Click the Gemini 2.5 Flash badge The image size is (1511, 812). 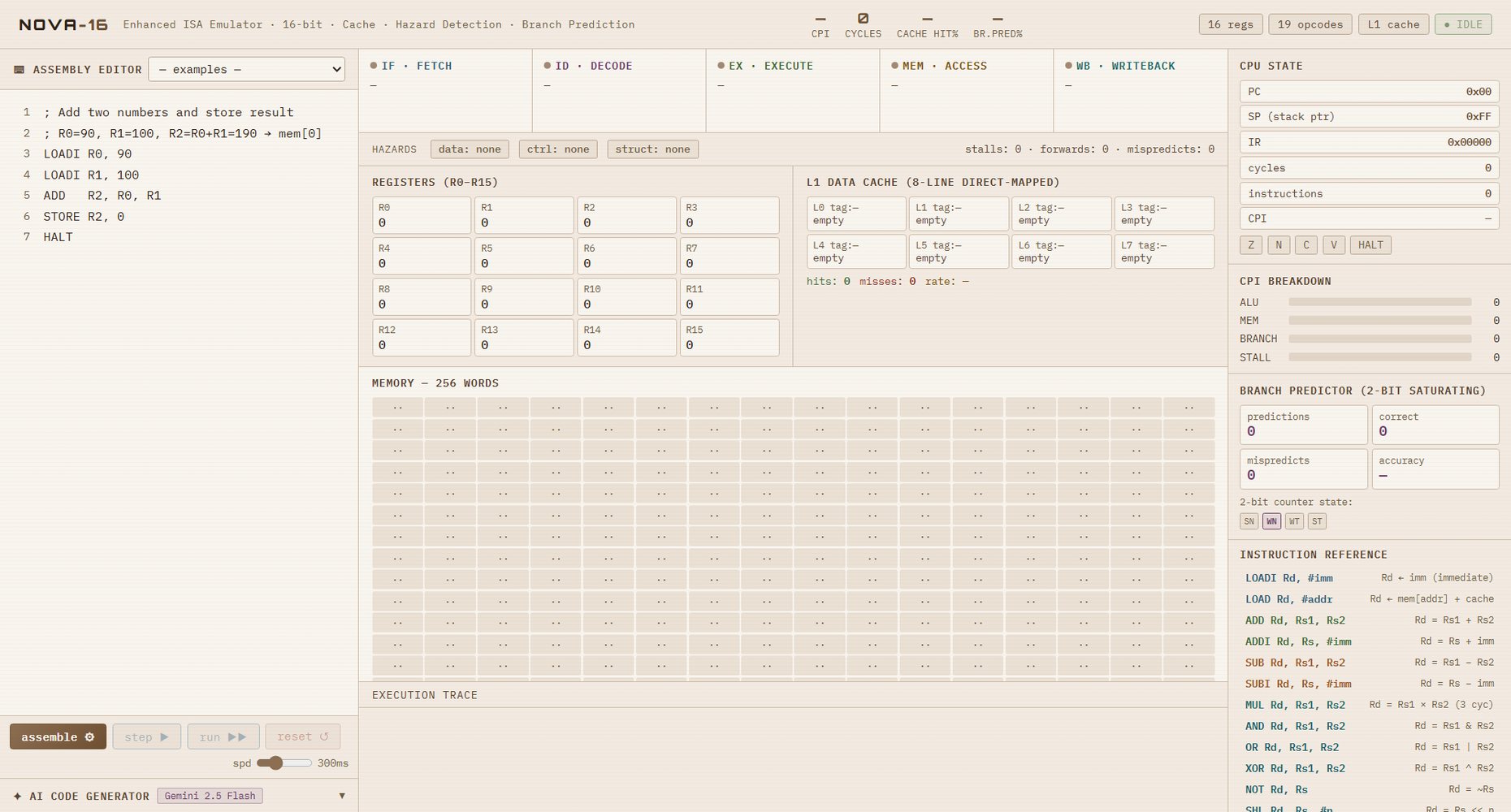click(x=210, y=796)
